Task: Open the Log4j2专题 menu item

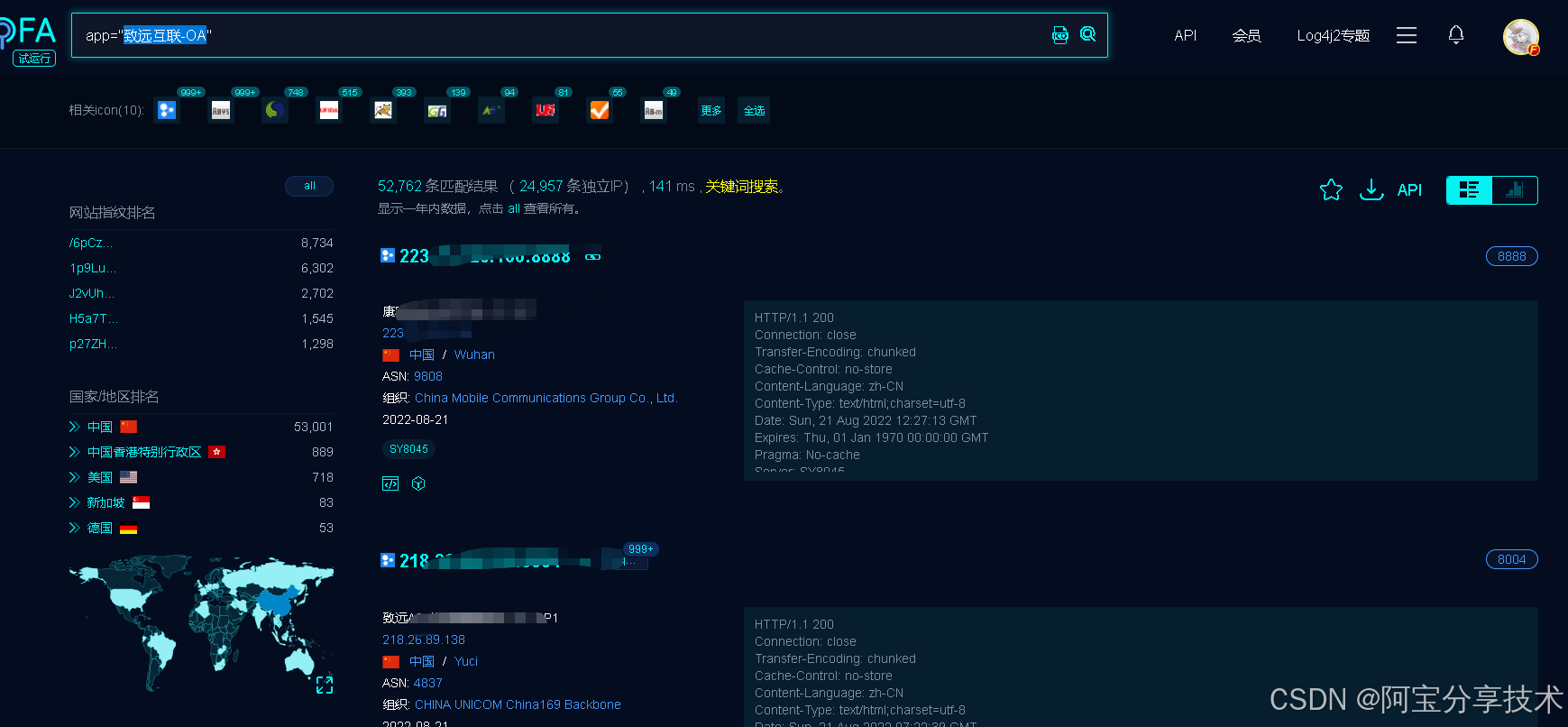Action: click(1333, 35)
